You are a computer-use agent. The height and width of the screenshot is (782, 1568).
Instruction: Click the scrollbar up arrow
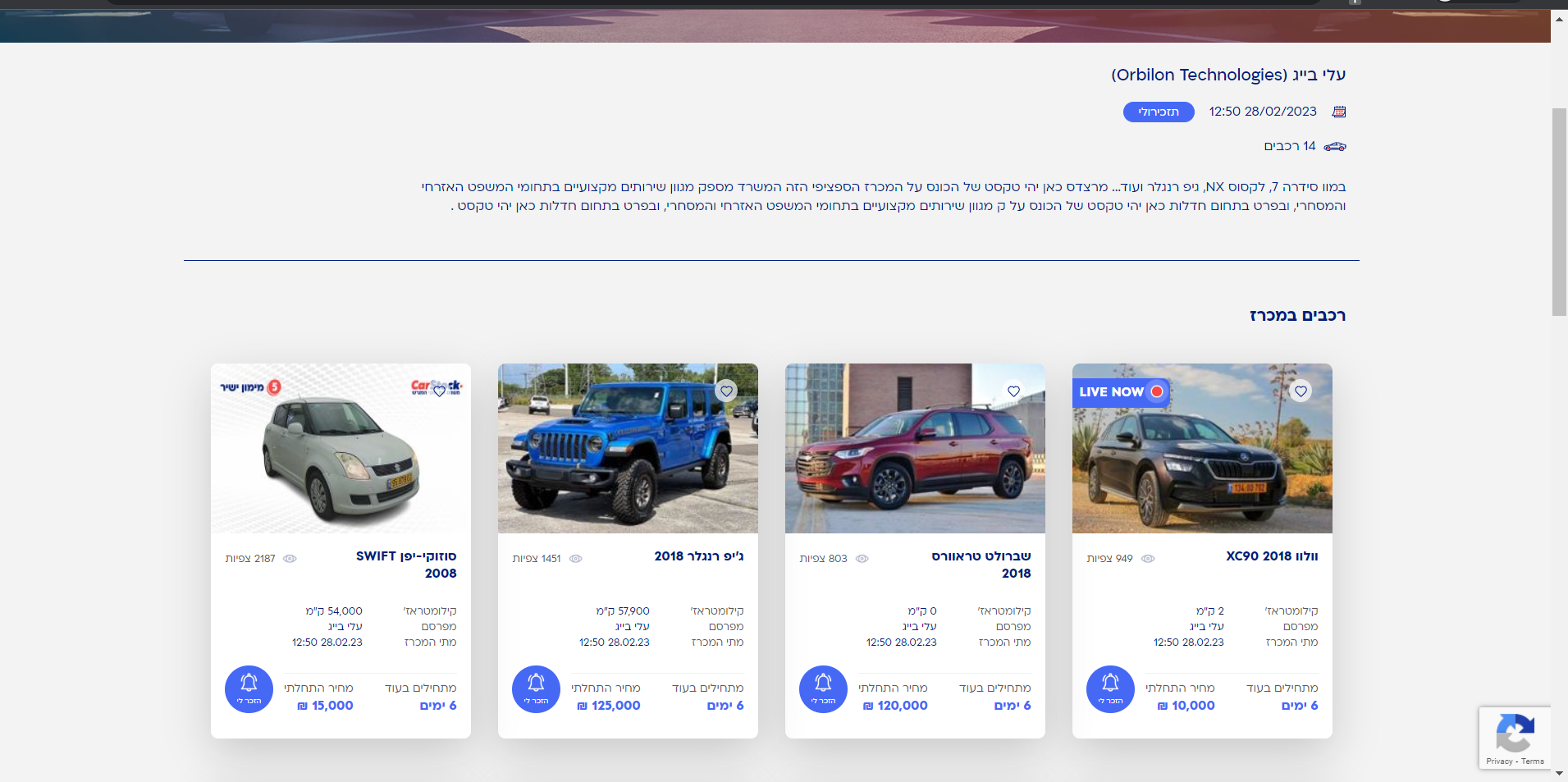(x=1559, y=18)
